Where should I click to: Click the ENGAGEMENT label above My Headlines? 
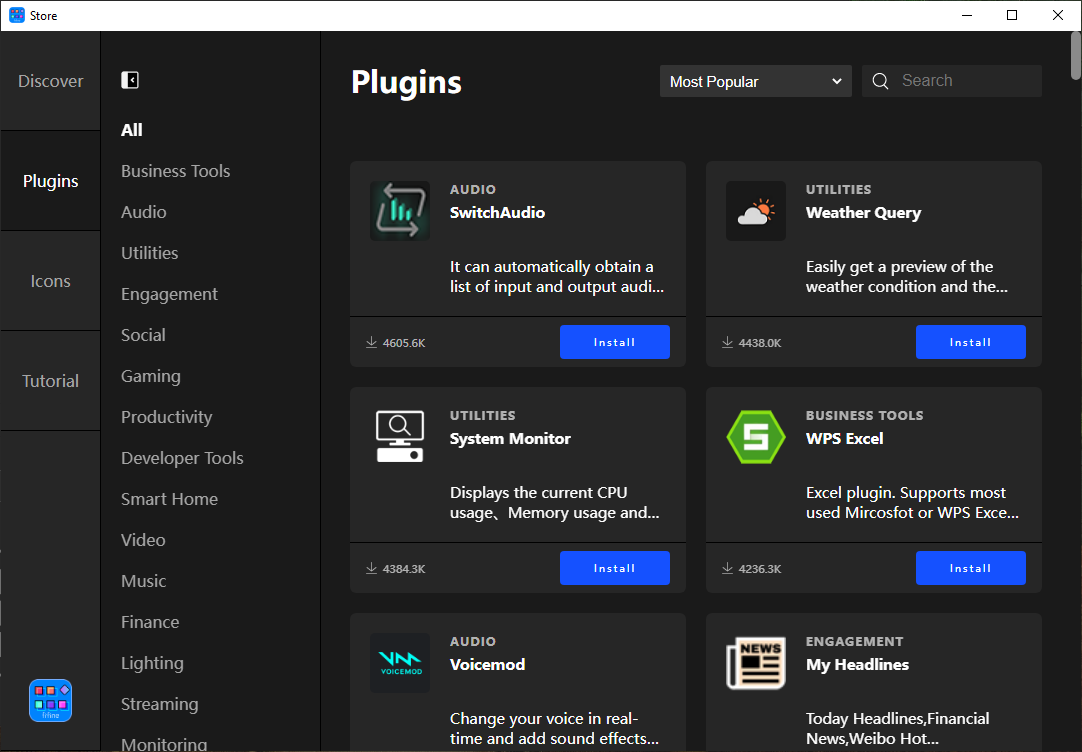(x=854, y=642)
